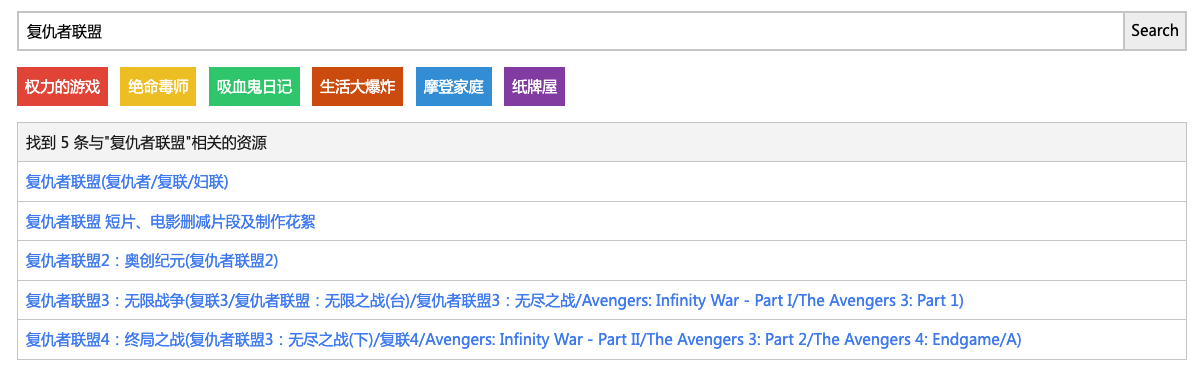Pick the blue 摩登家庭 tag

[454, 87]
